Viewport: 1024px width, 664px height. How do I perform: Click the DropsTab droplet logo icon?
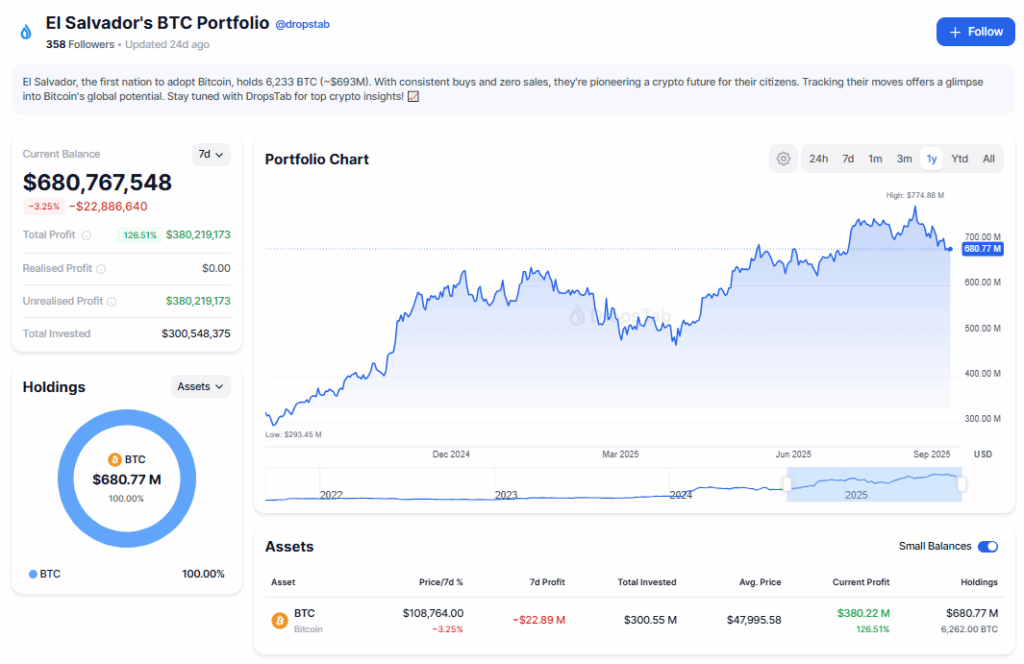26,32
